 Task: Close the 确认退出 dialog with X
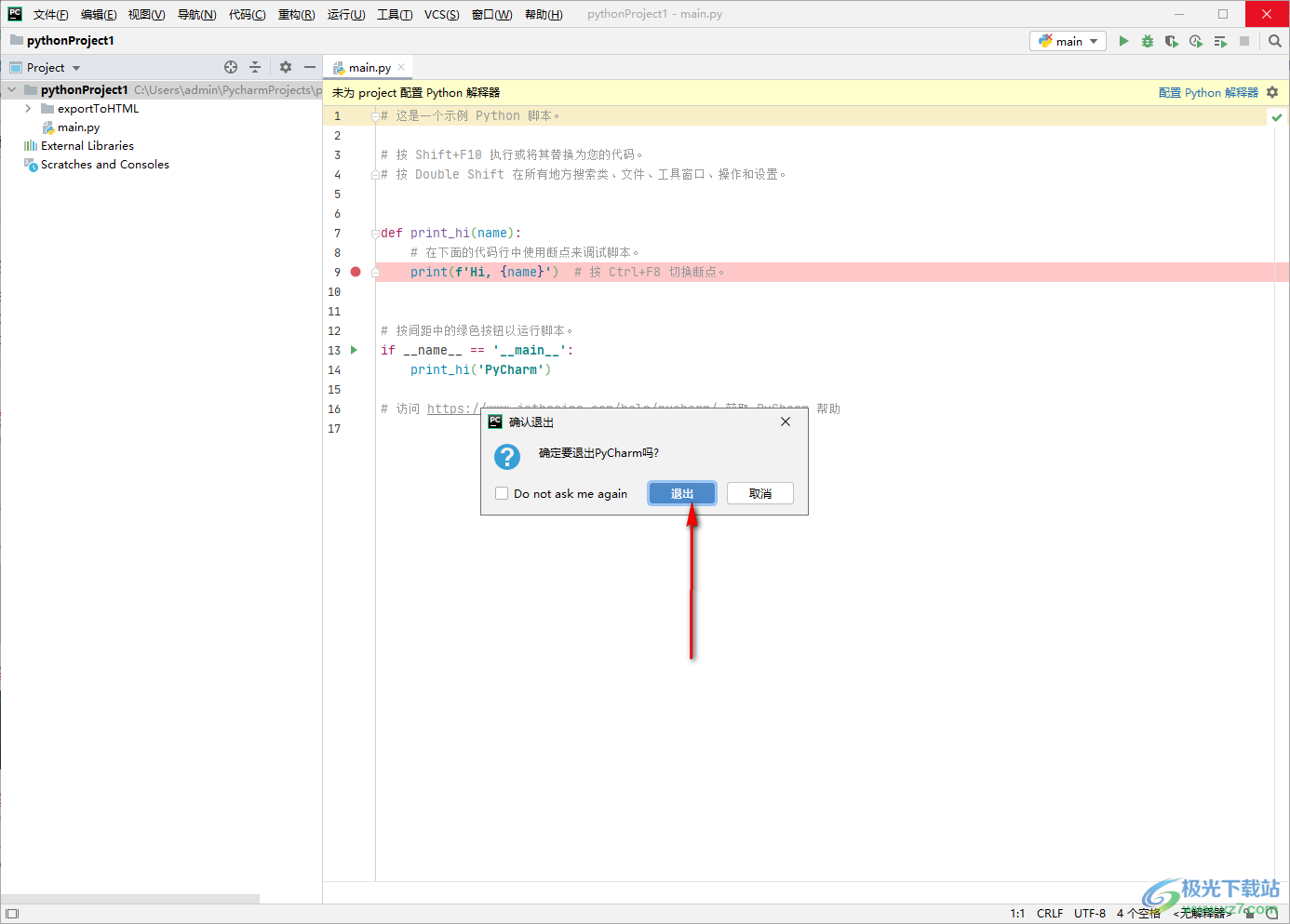pos(786,422)
